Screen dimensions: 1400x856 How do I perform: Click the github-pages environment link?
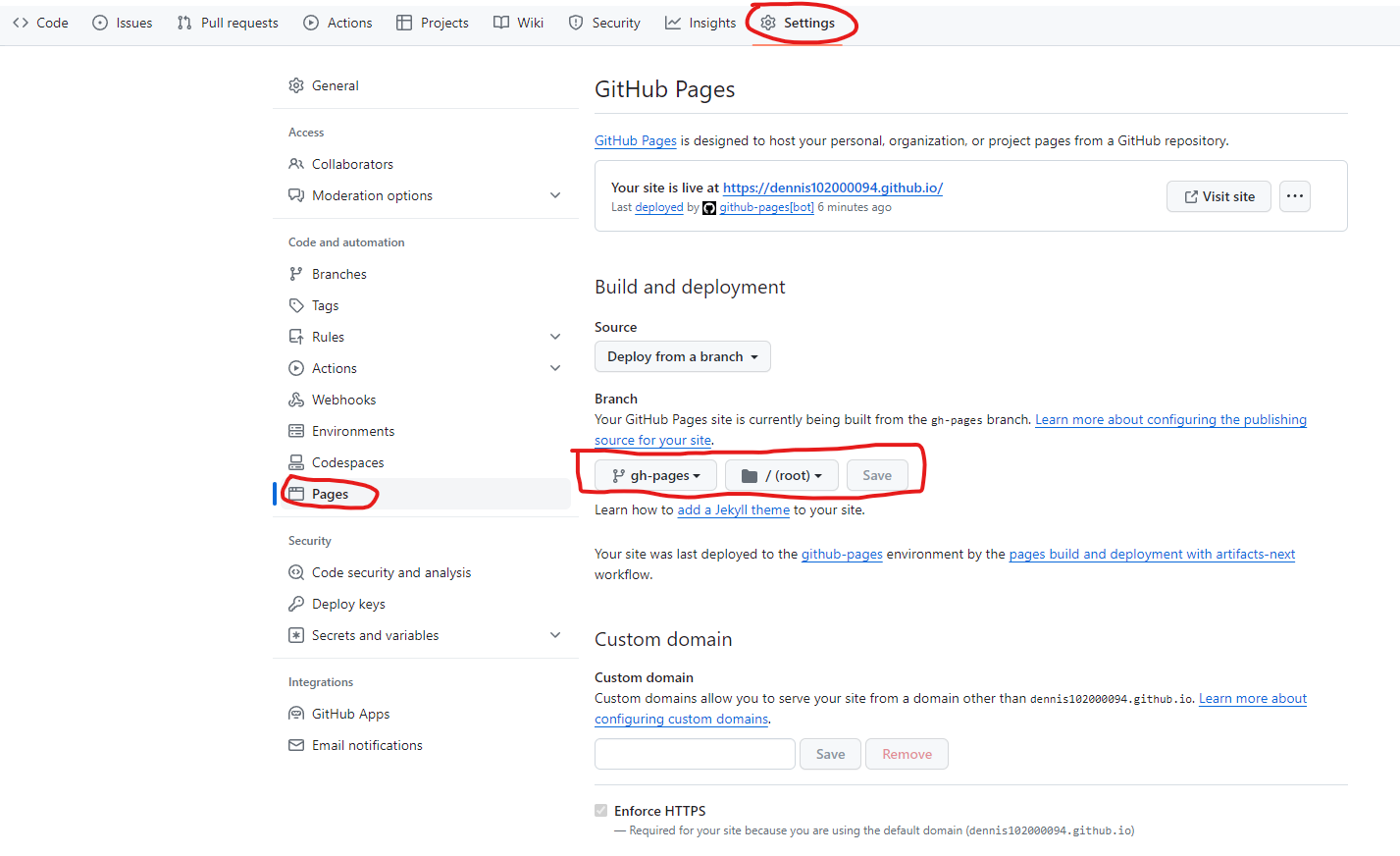coord(842,554)
